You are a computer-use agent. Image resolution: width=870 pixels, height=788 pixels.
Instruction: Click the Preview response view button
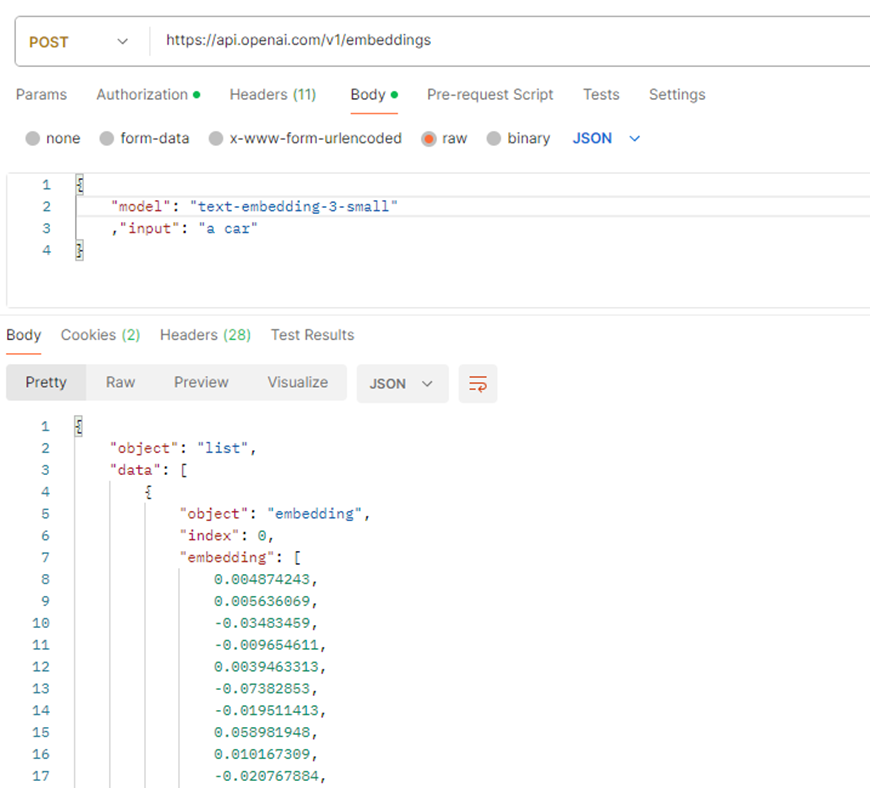tap(201, 383)
